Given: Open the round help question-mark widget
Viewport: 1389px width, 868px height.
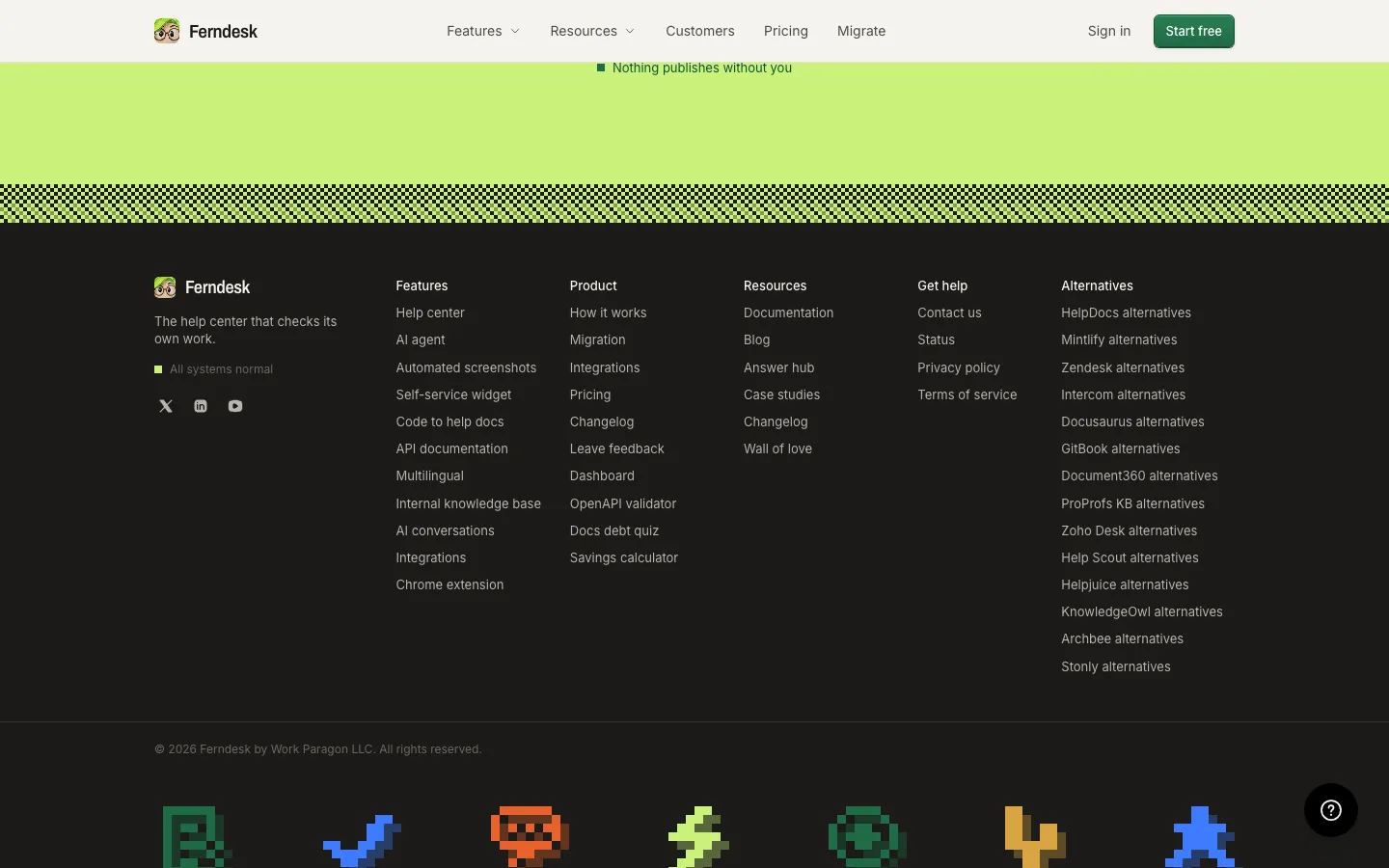Looking at the screenshot, I should (x=1331, y=810).
